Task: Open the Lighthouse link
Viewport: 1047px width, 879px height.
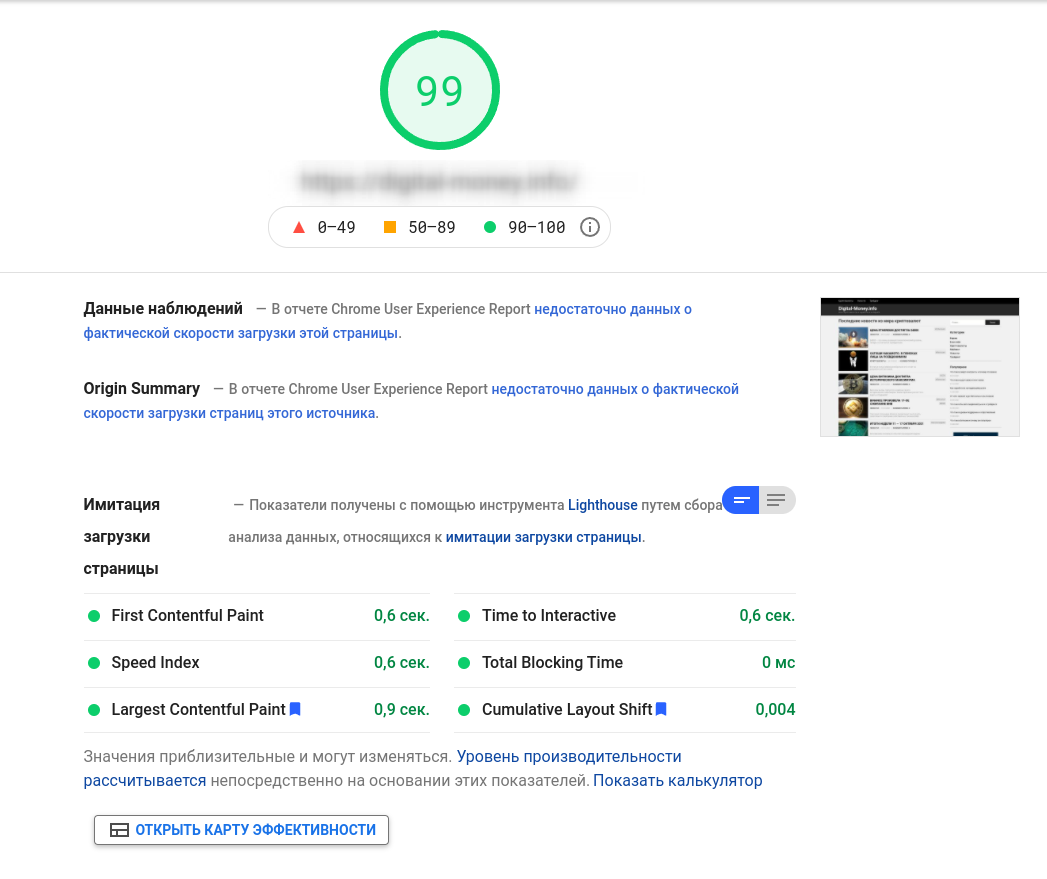Action: pyautogui.click(x=603, y=505)
